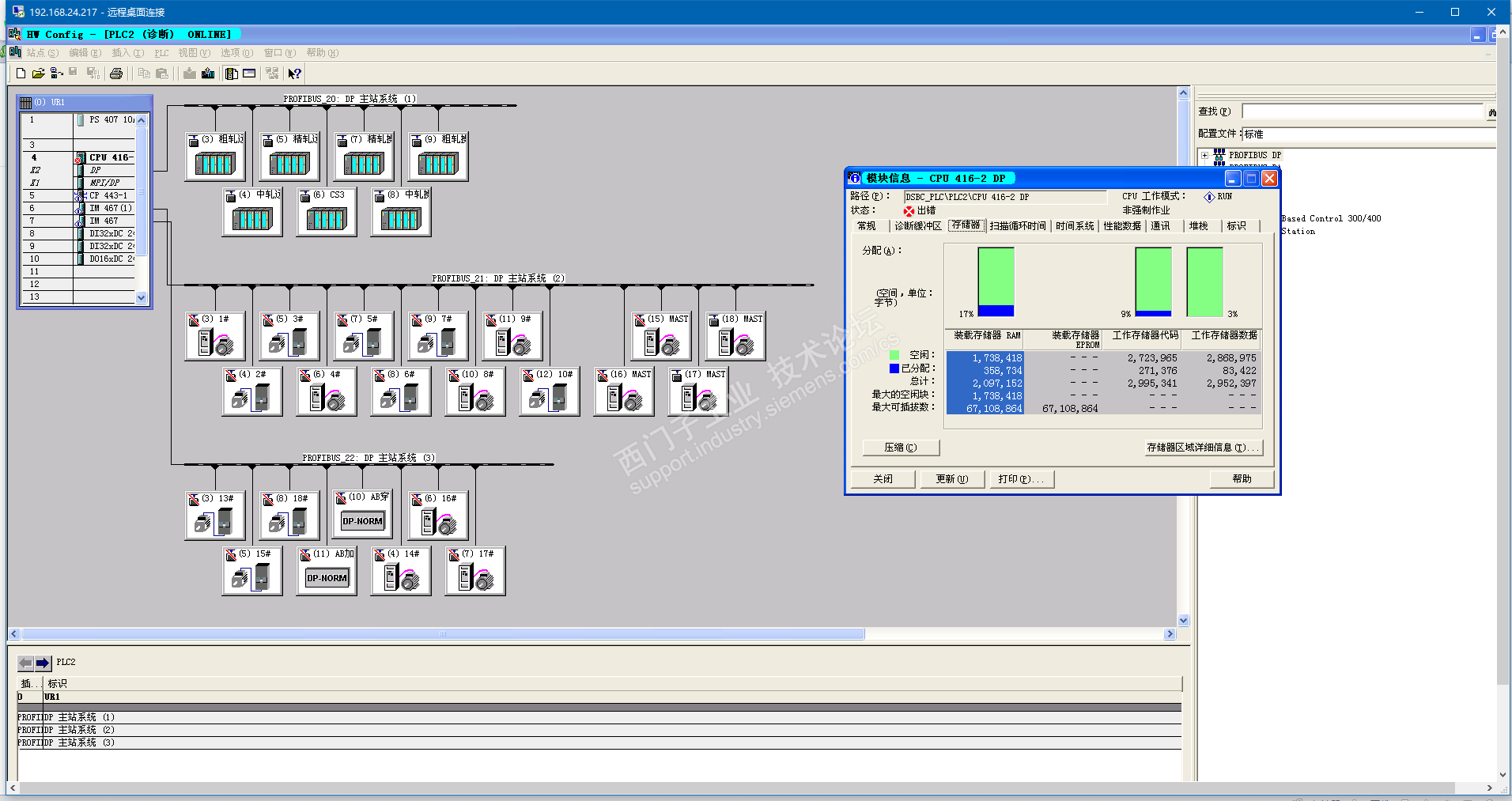Select DP-NORM slave (10) AB穿
Screen dimensions: 1512x801
(x=364, y=515)
